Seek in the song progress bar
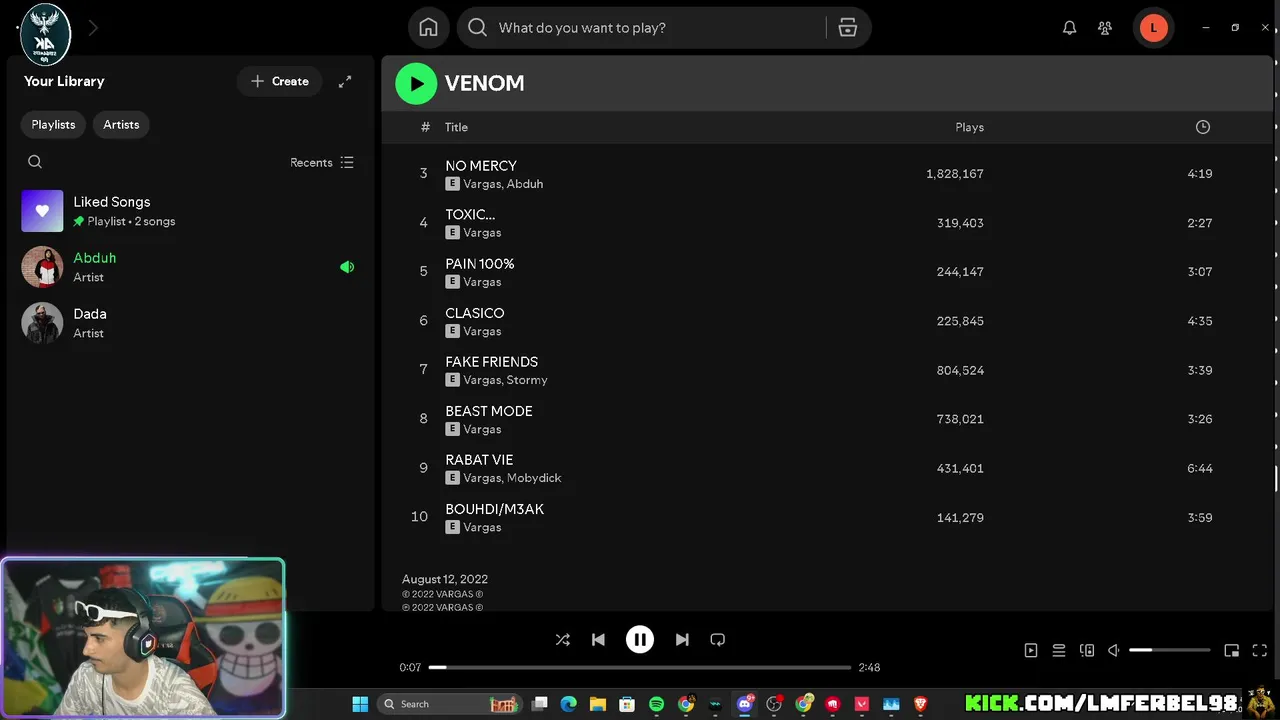Viewport: 1280px width, 720px height. point(640,667)
